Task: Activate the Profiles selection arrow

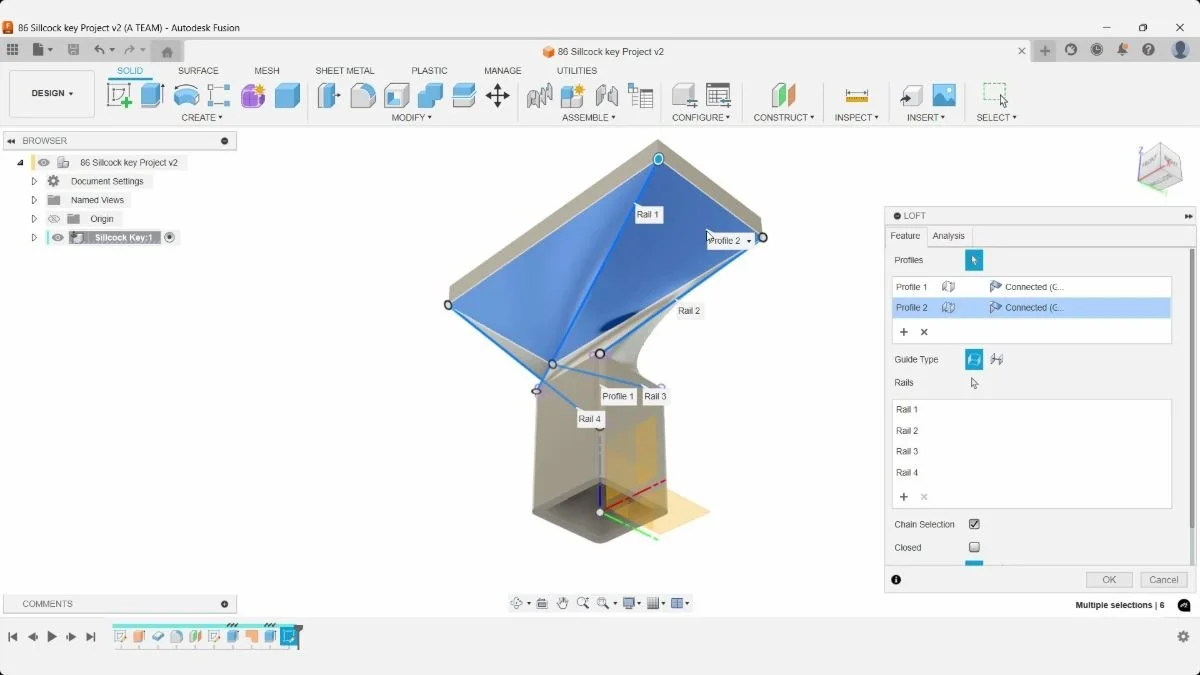Action: pos(974,260)
